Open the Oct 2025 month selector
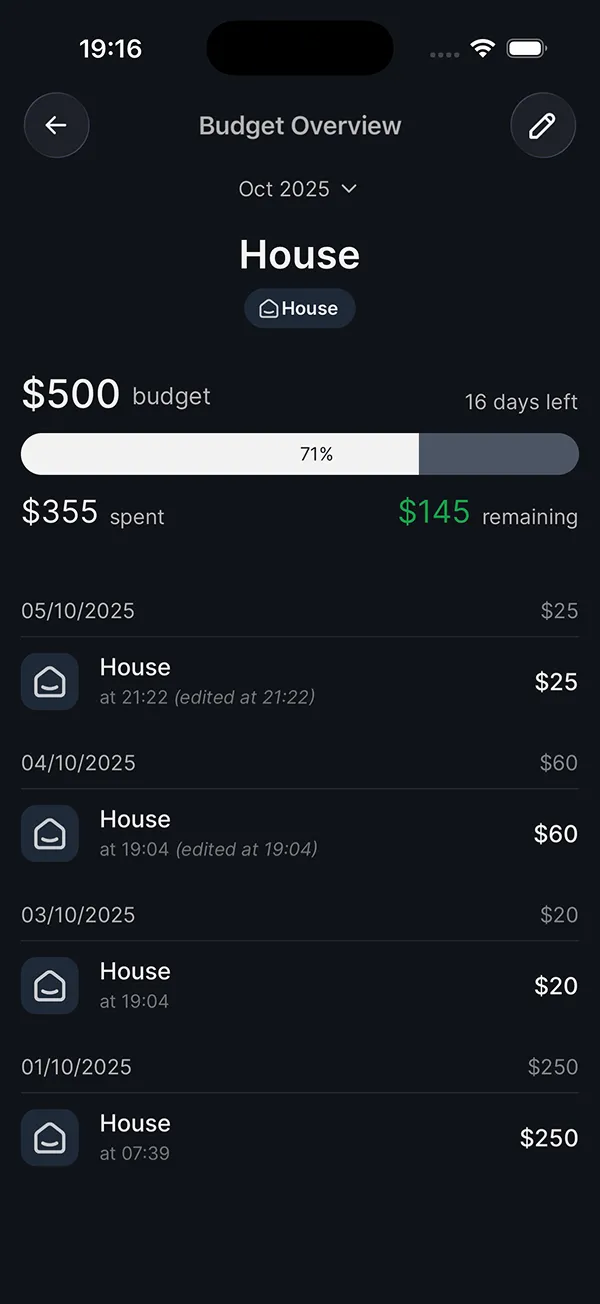This screenshot has height=1304, width=600. pyautogui.click(x=299, y=189)
